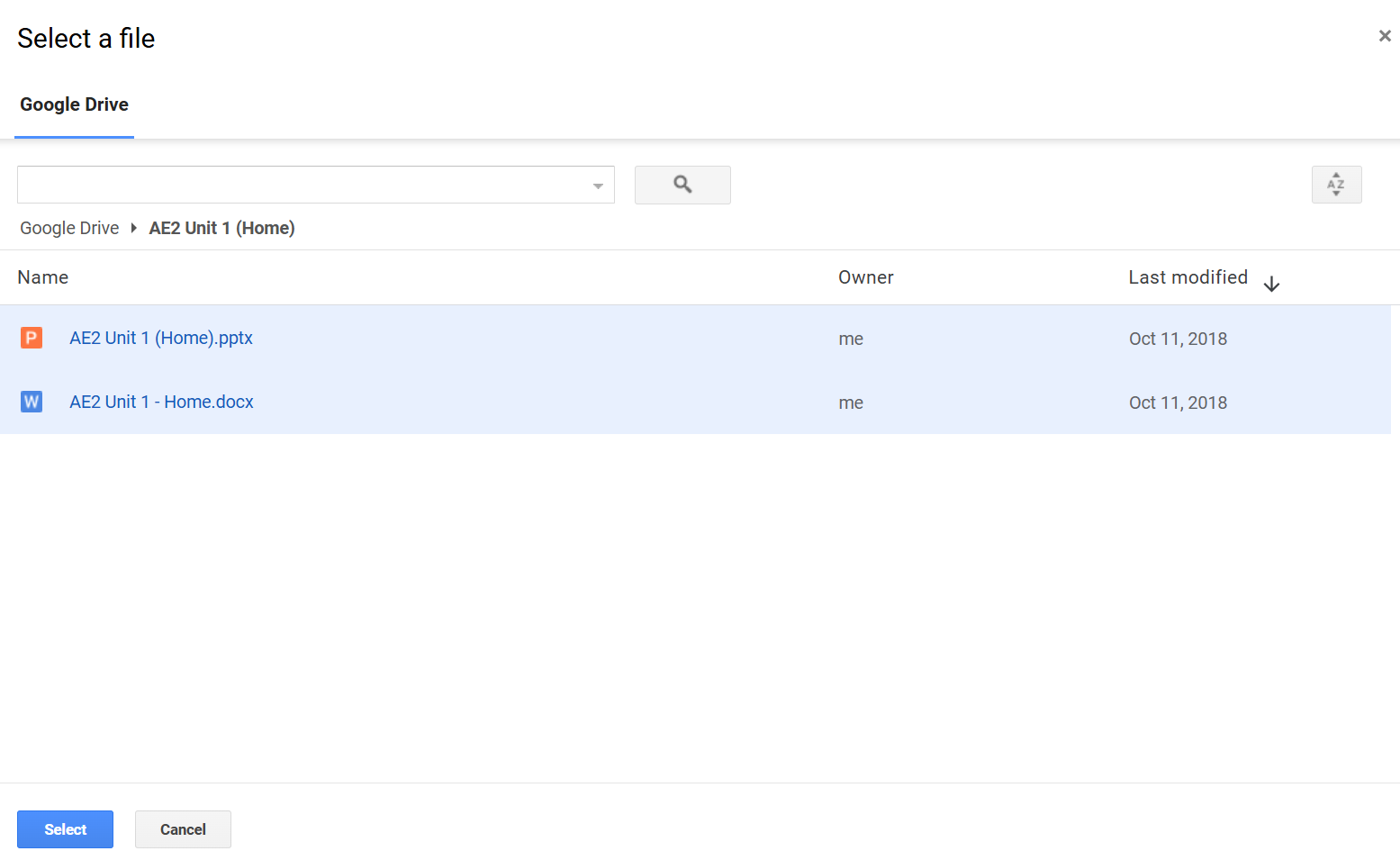Screen dimensions: 1400x860
Task: Click the Cancel button
Action: click(183, 829)
